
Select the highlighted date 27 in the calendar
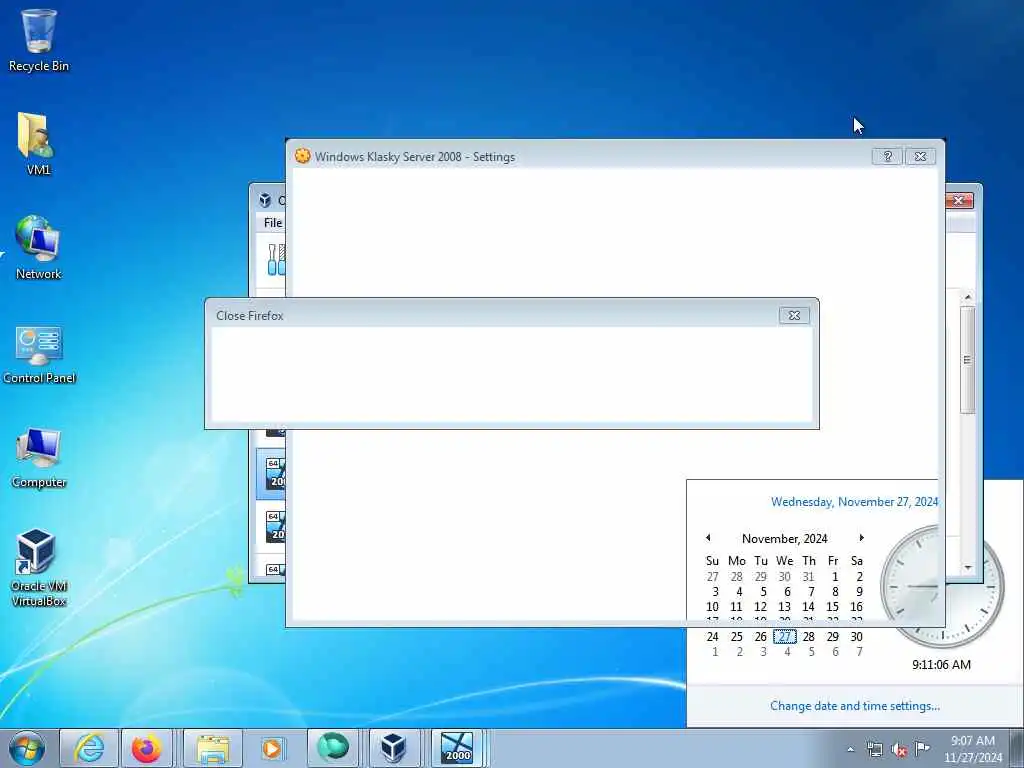point(784,636)
